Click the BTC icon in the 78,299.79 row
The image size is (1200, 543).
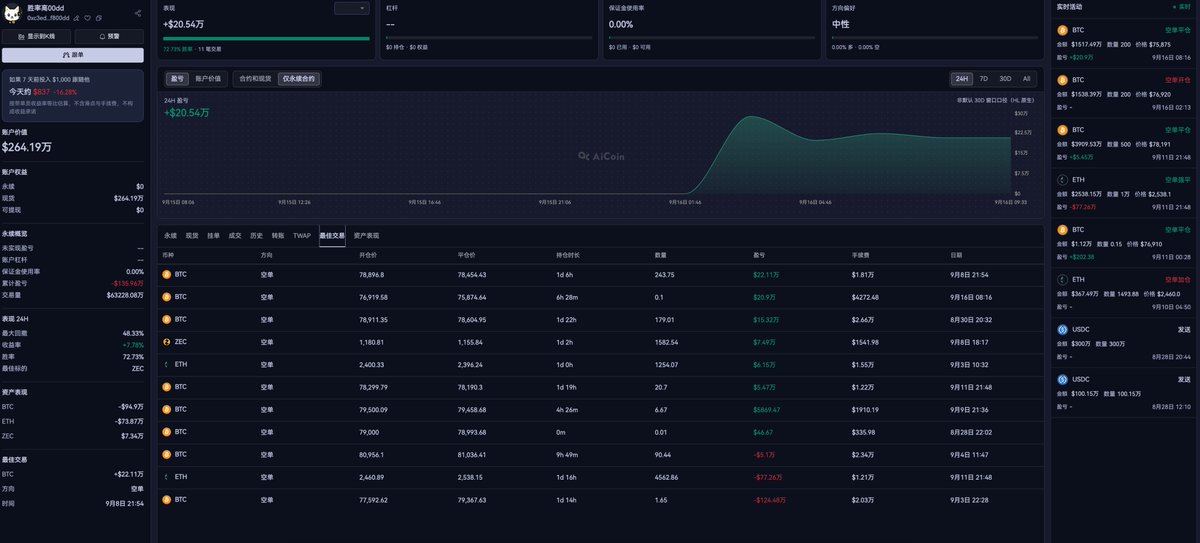[167, 387]
